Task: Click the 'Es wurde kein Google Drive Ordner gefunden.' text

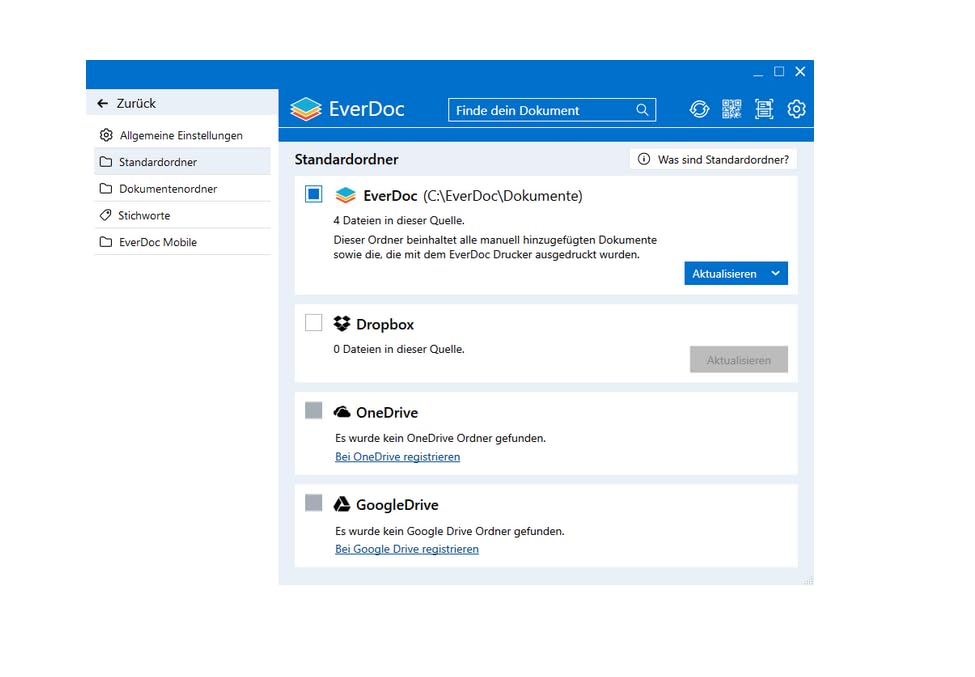Action: pos(450,531)
